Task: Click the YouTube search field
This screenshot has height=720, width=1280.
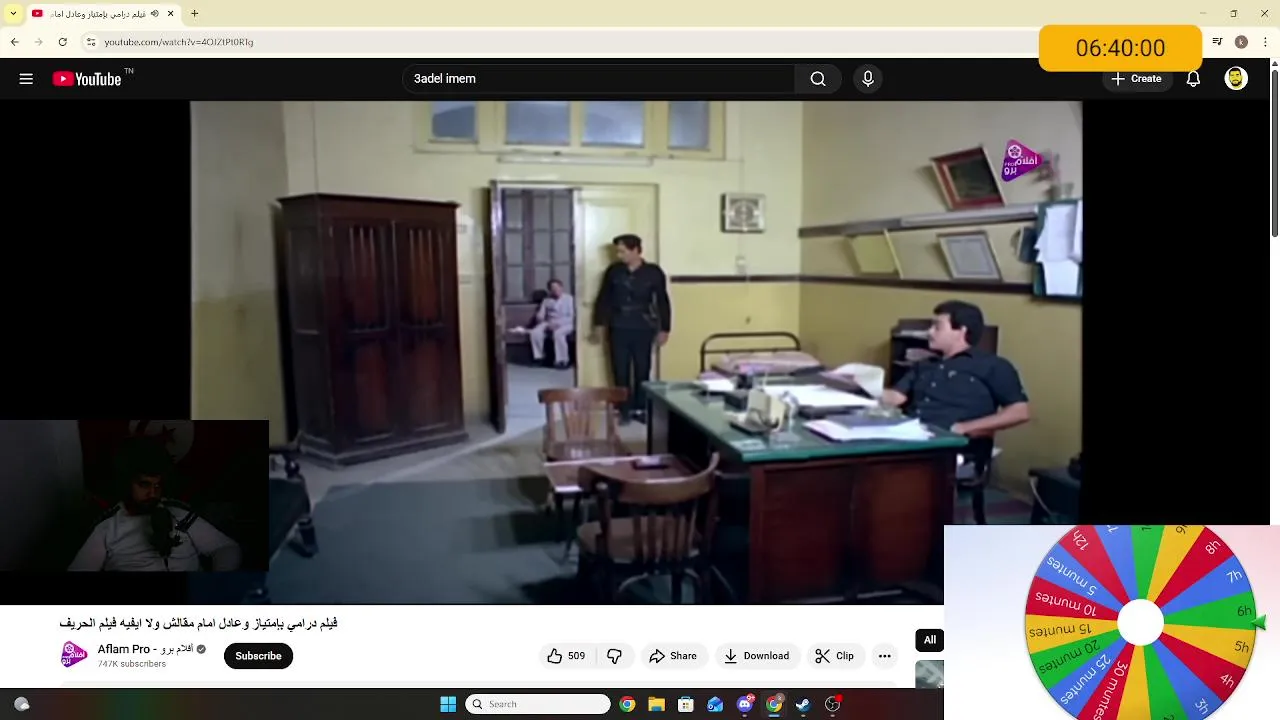Action: pos(599,79)
